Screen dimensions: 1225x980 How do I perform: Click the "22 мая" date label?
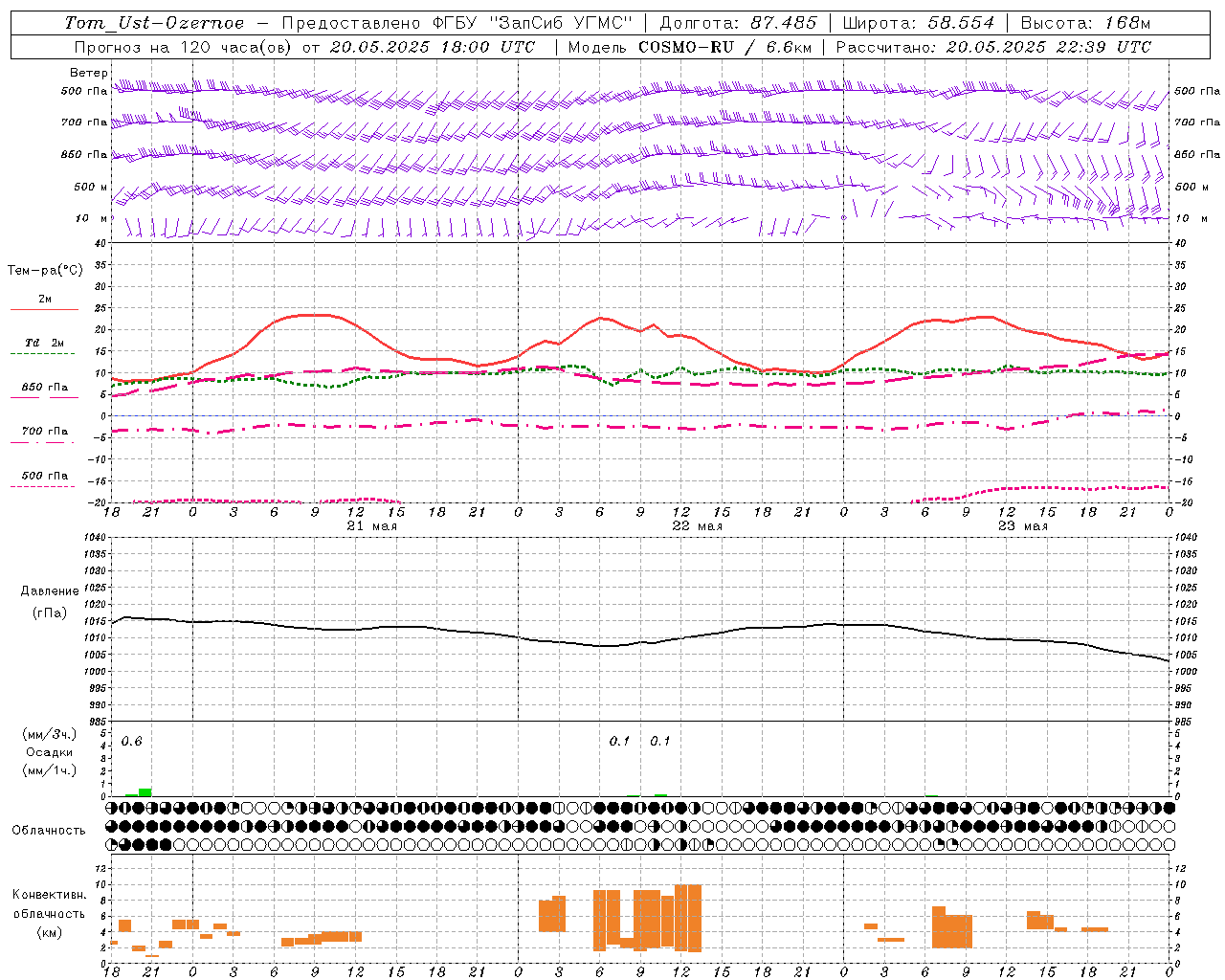[697, 526]
